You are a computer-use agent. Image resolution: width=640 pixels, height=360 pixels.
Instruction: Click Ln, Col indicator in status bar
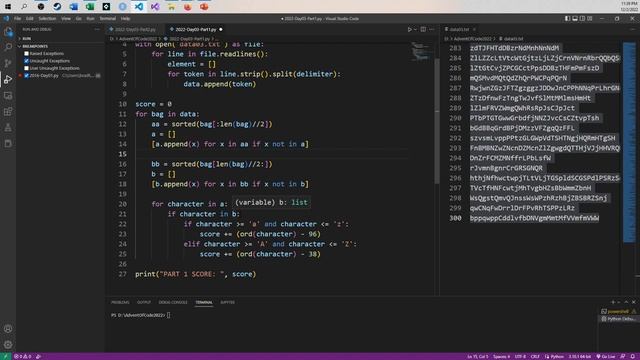click(x=478, y=356)
